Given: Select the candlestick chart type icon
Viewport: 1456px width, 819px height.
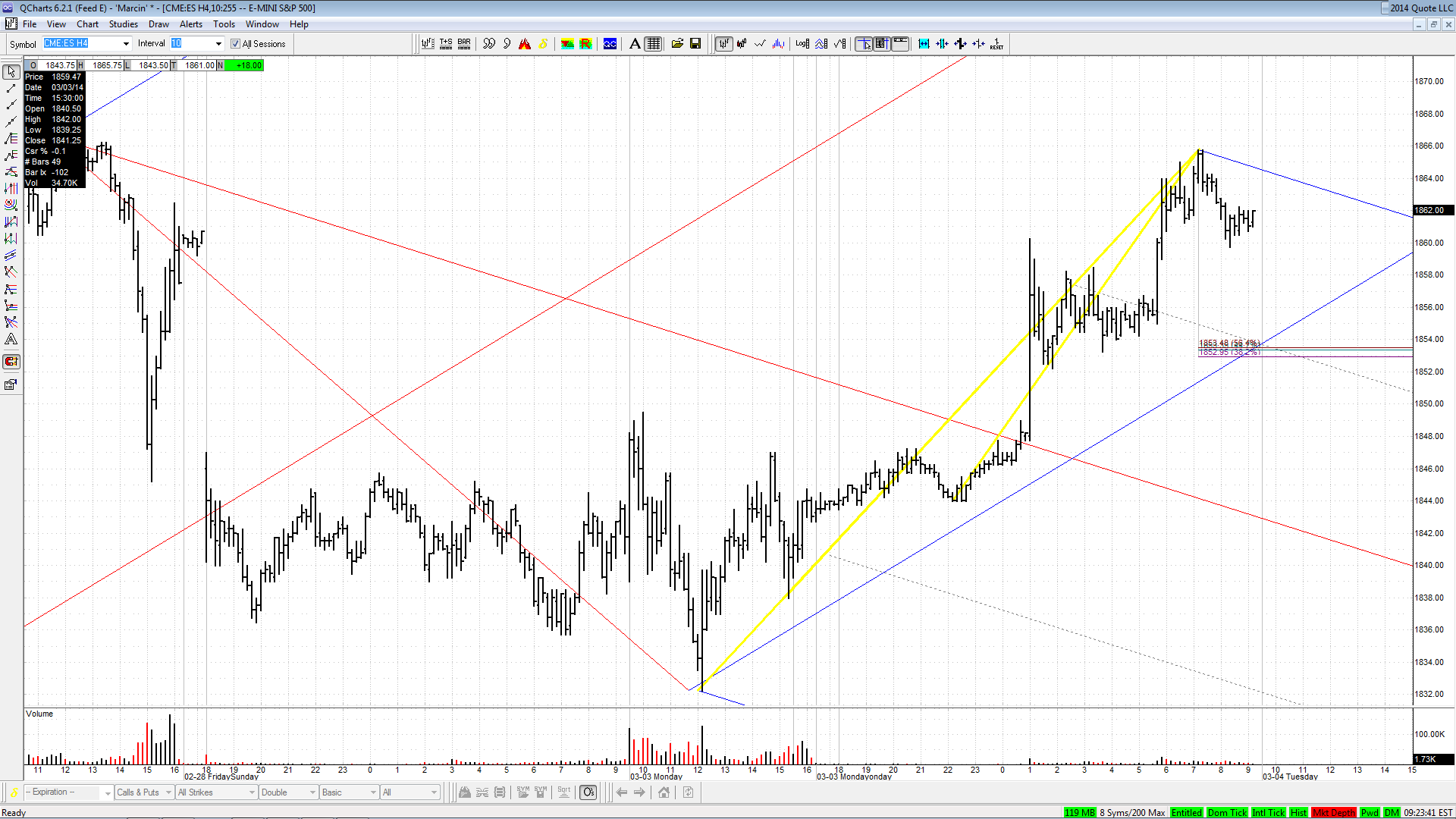Looking at the screenshot, I should pyautogui.click(x=742, y=44).
